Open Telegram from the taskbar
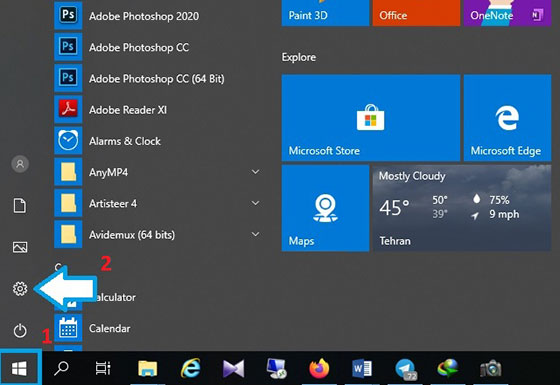Viewport: 560px width, 385px height. (405, 368)
